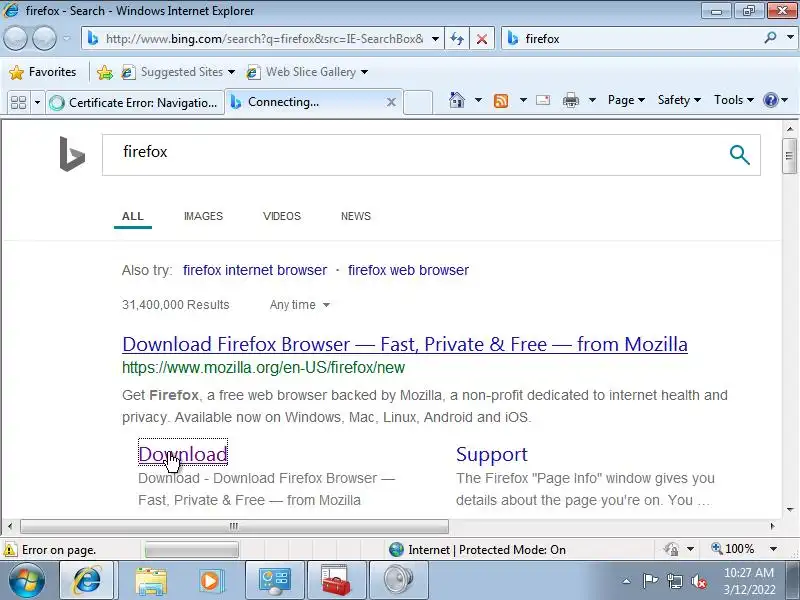Click the muted volume tray icon
The height and width of the screenshot is (600, 800).
click(x=699, y=581)
